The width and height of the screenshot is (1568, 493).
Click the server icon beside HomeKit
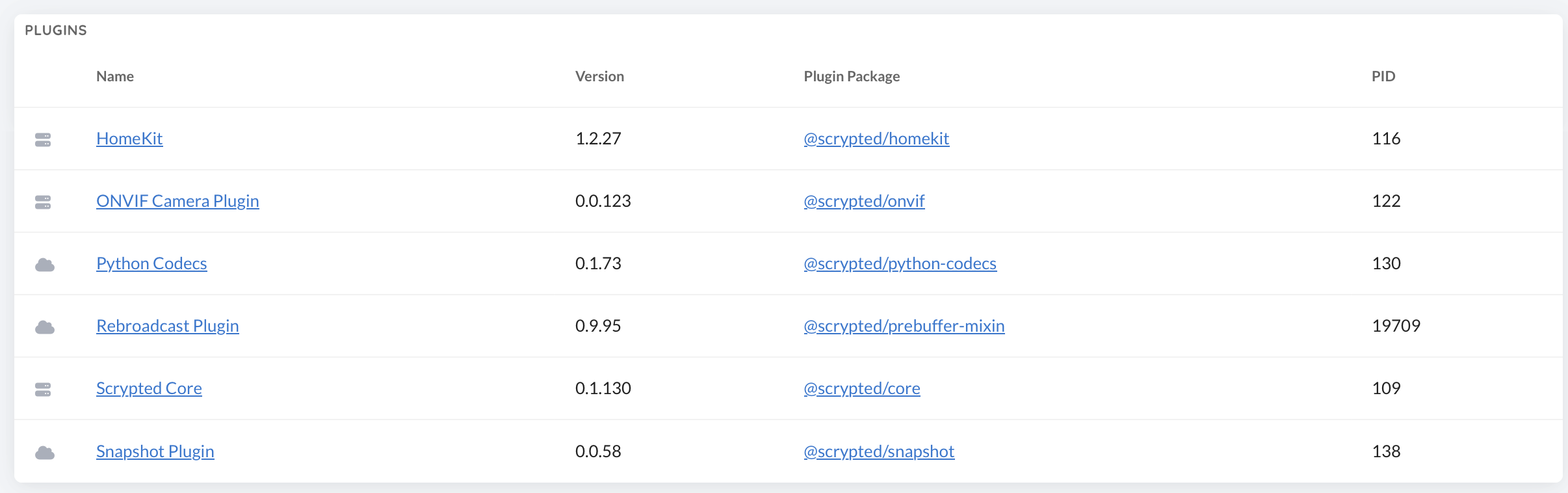click(43, 139)
